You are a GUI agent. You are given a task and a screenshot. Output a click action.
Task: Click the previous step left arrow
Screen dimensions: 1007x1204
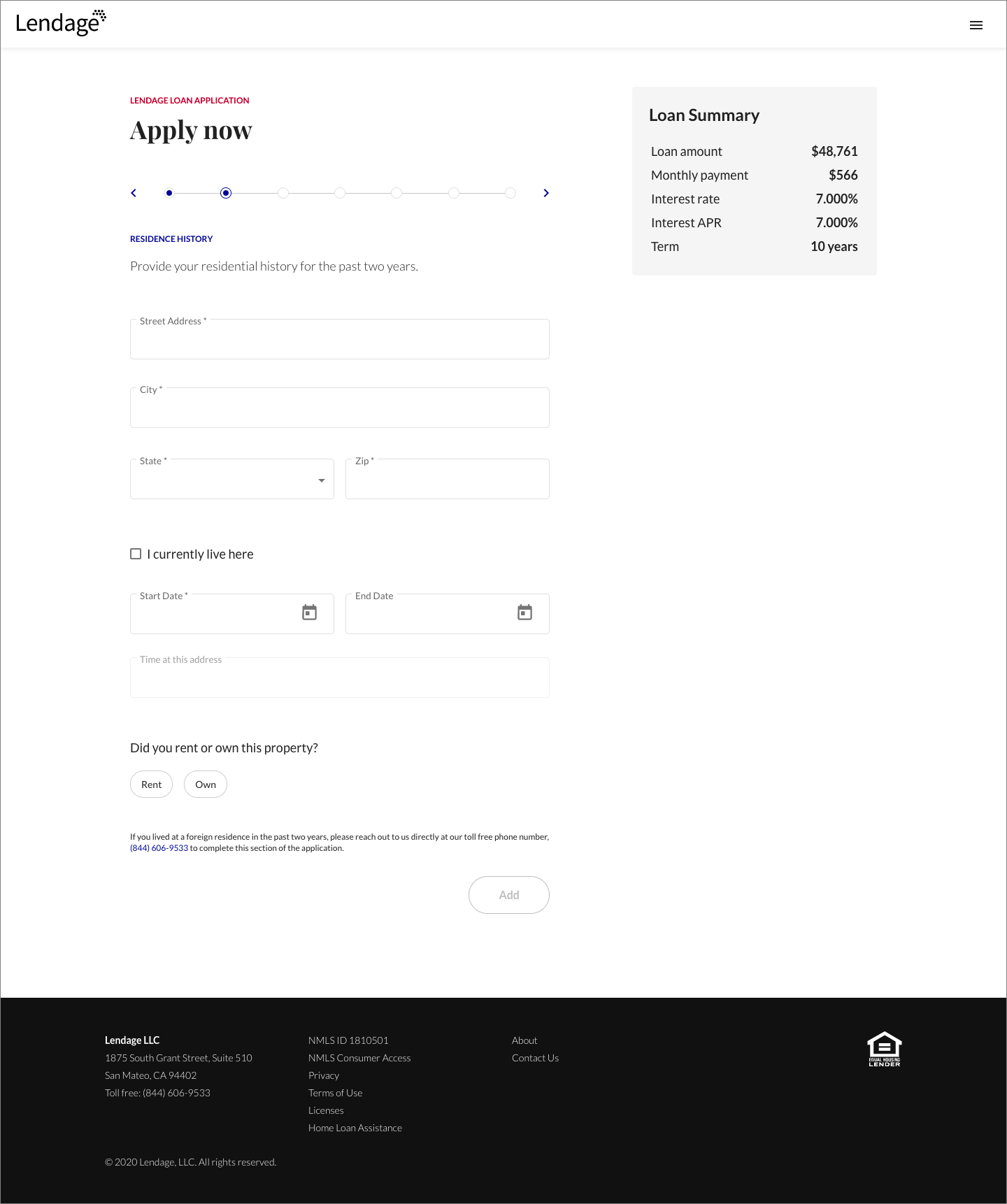pos(134,193)
